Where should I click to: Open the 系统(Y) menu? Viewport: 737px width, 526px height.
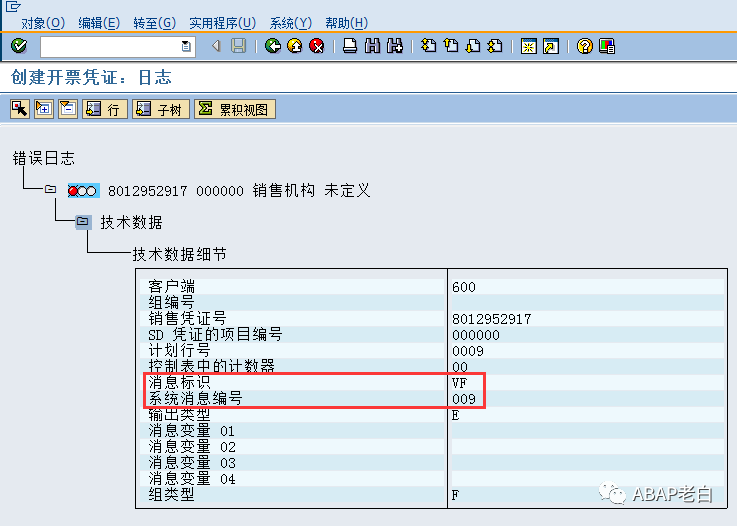click(x=290, y=23)
